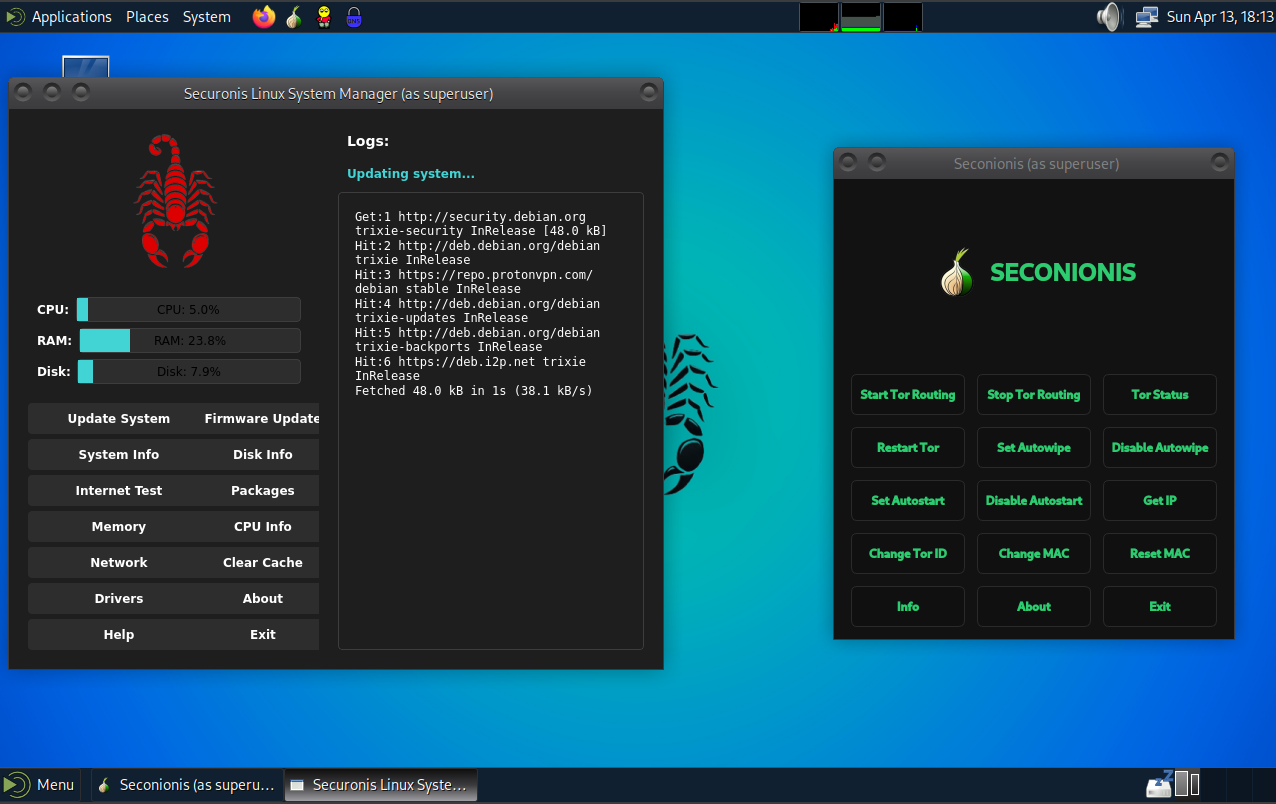Open the bottom-panel Menu button
The image size is (1276, 804).
[40, 785]
